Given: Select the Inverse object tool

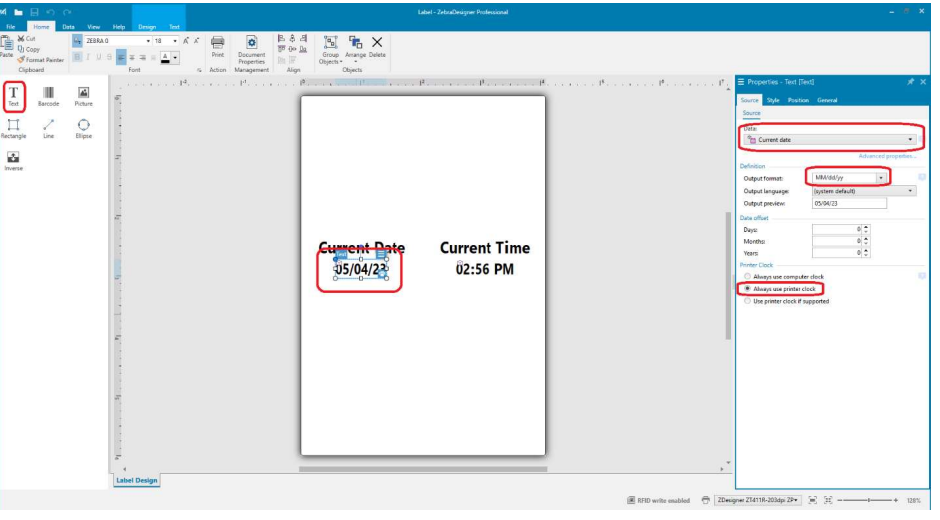Looking at the screenshot, I should [x=14, y=160].
